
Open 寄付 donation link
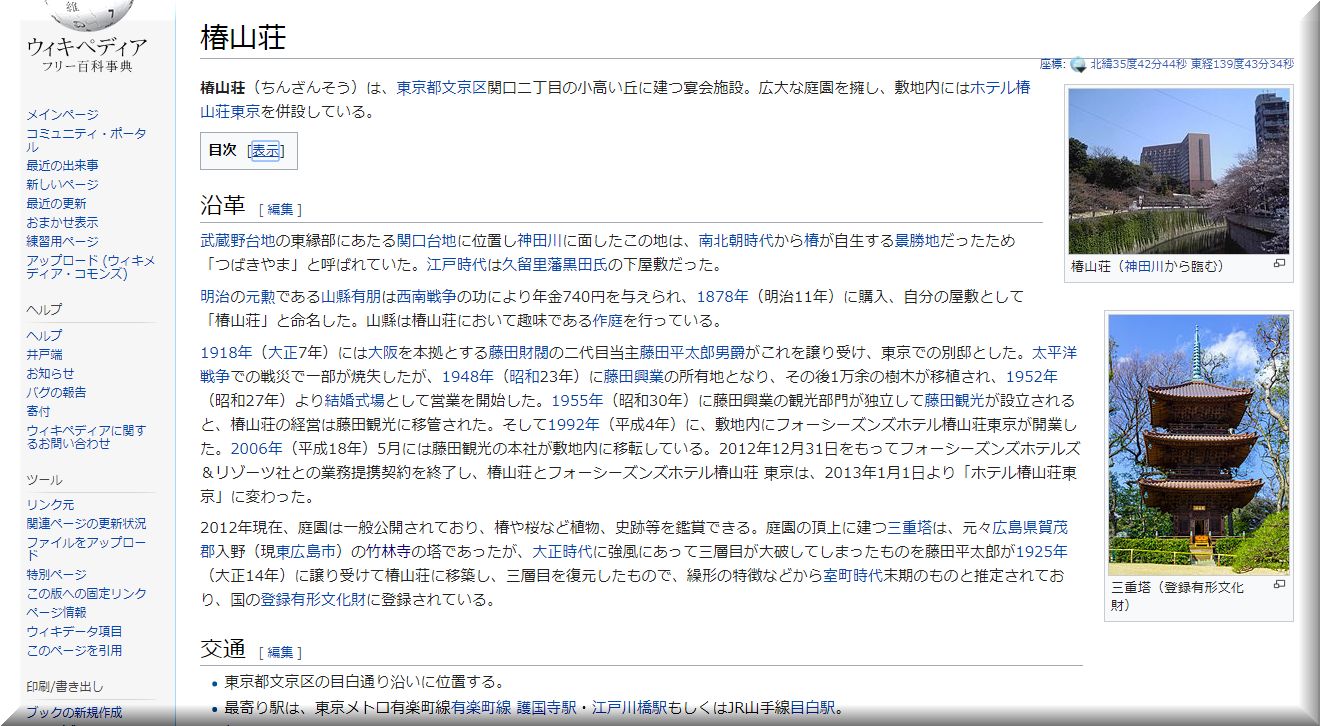click(x=38, y=411)
